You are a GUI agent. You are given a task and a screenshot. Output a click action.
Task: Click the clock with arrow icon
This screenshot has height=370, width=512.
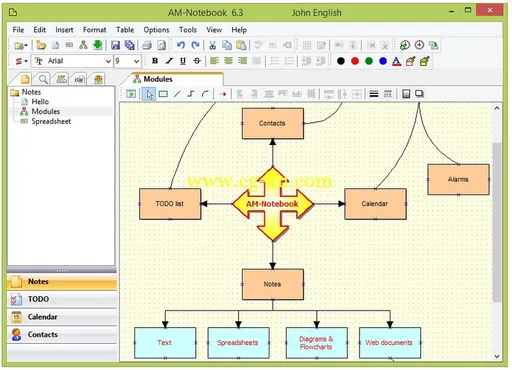(x=419, y=45)
